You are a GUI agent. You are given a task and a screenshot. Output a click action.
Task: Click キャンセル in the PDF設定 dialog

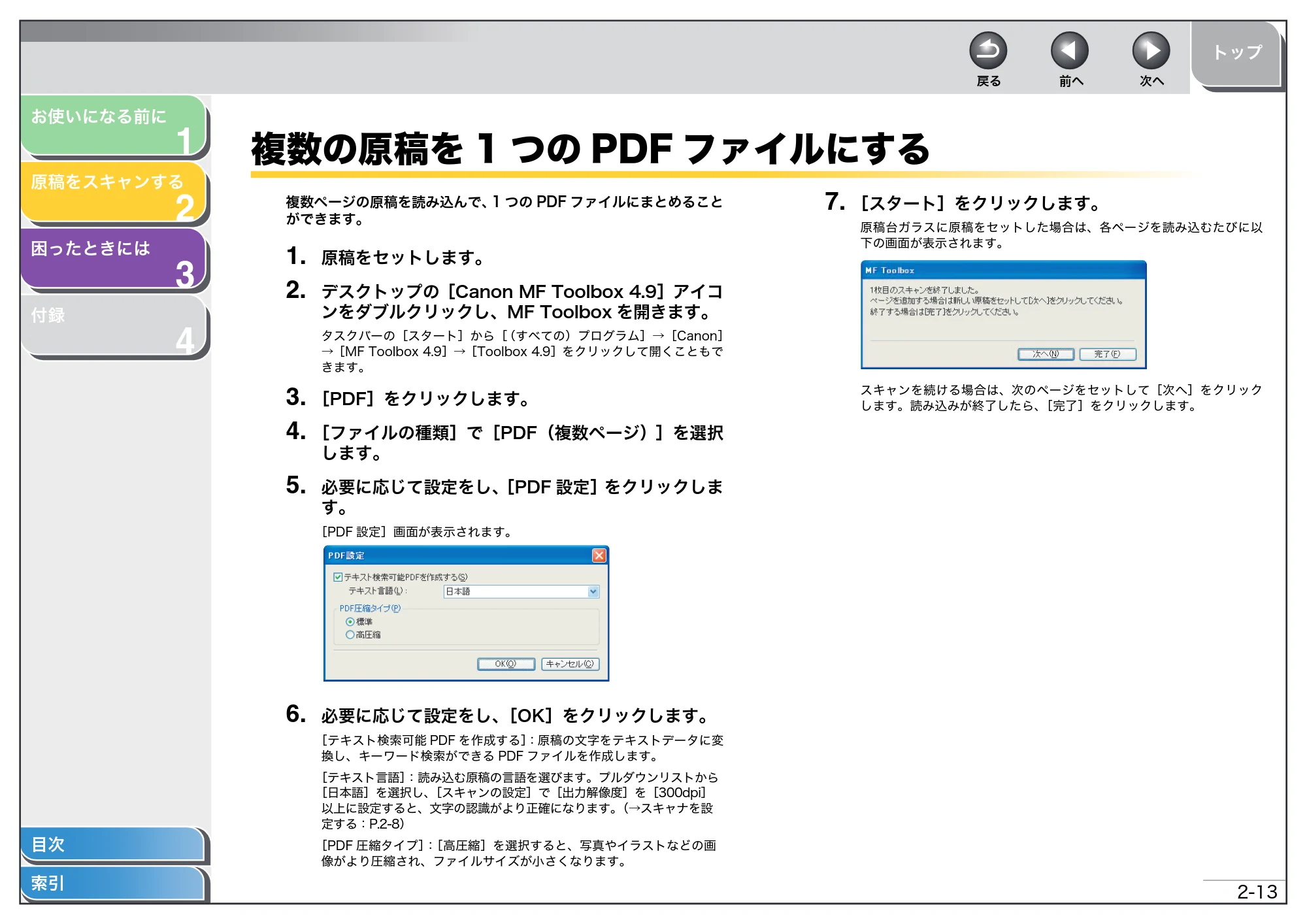point(570,664)
